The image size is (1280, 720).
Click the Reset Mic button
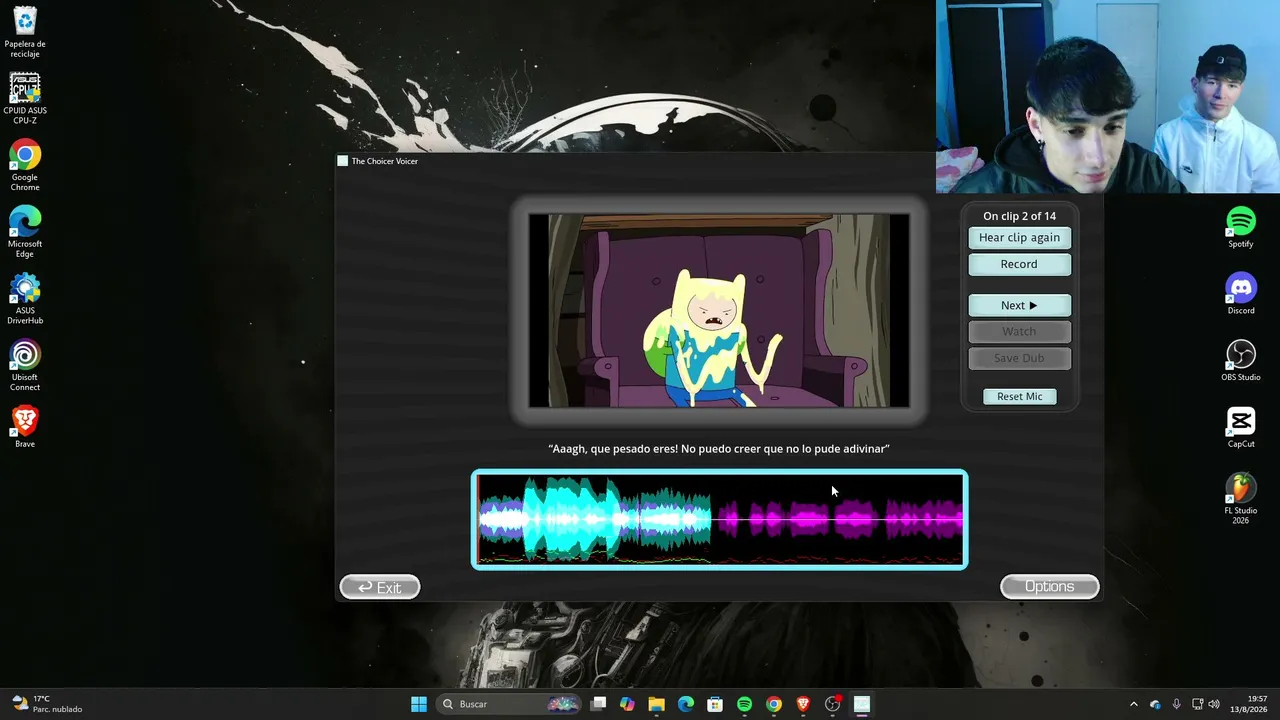[x=1019, y=397]
